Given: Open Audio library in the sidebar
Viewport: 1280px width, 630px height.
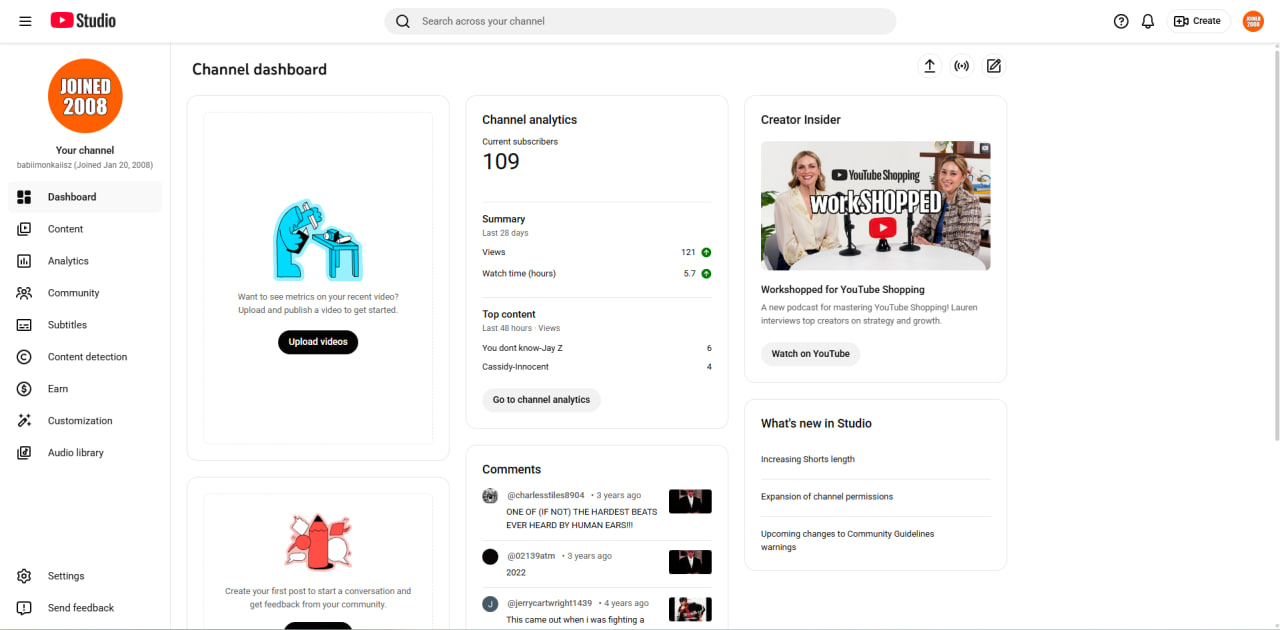Looking at the screenshot, I should coord(85,453).
